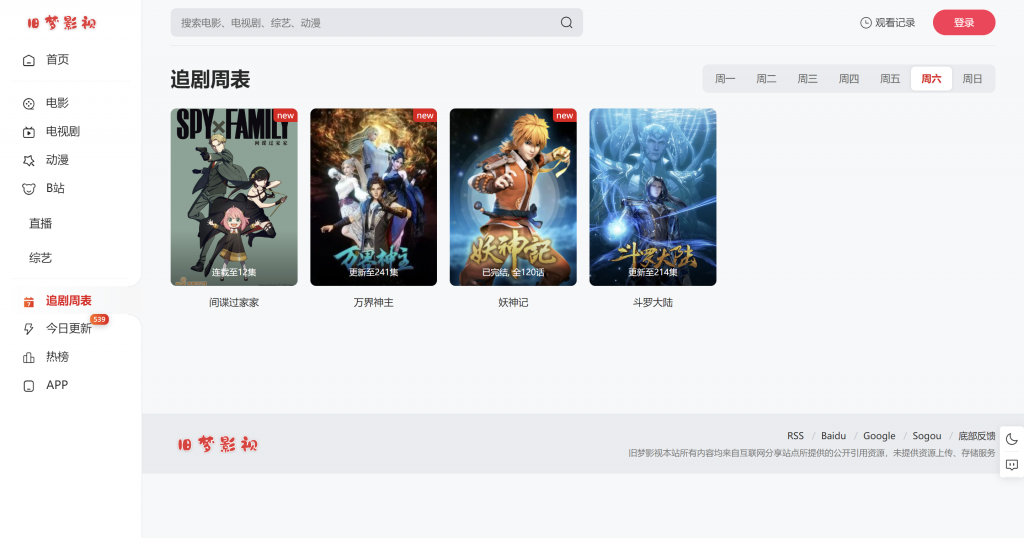This screenshot has width=1024, height=538.
Task: Click the 万界神主 title text
Action: [x=374, y=303]
